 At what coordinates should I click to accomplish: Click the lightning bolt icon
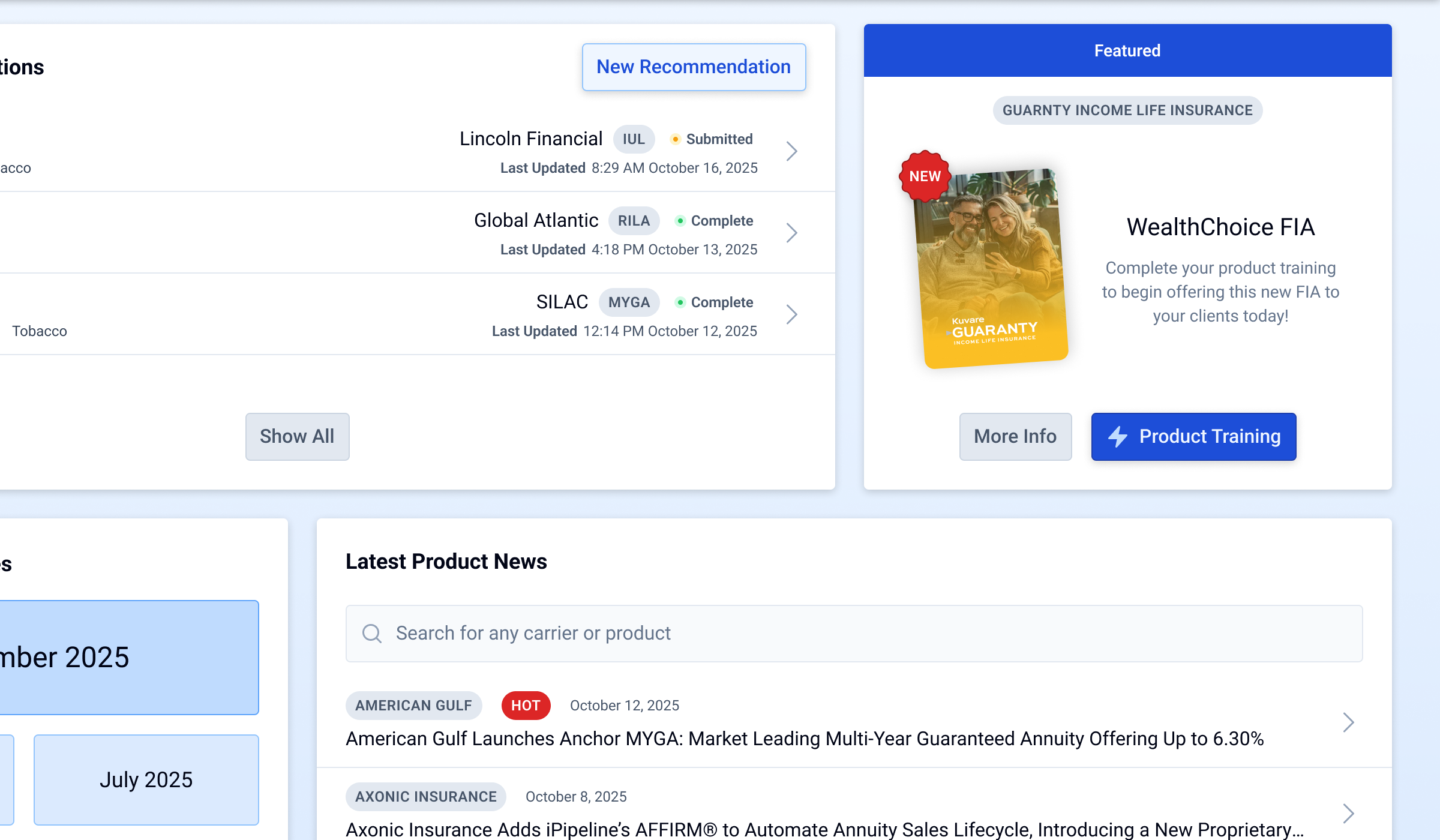pos(1118,437)
